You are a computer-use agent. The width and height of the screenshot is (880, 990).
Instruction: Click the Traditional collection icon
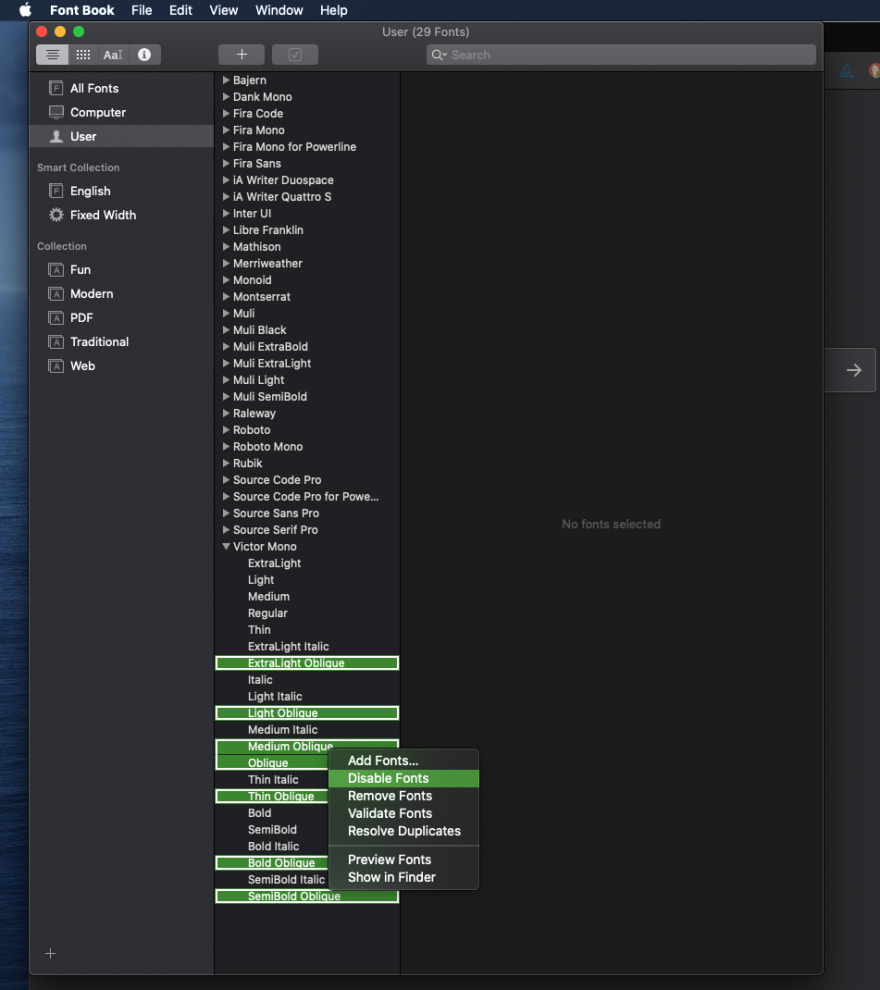56,342
